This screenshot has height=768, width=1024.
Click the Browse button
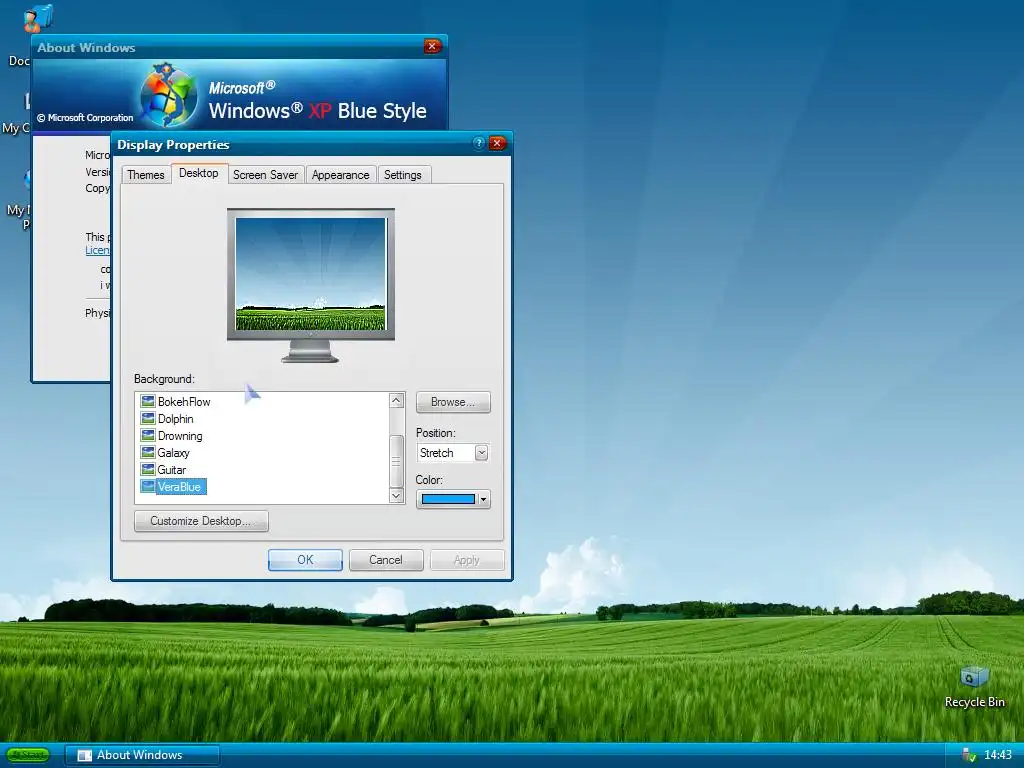[453, 402]
